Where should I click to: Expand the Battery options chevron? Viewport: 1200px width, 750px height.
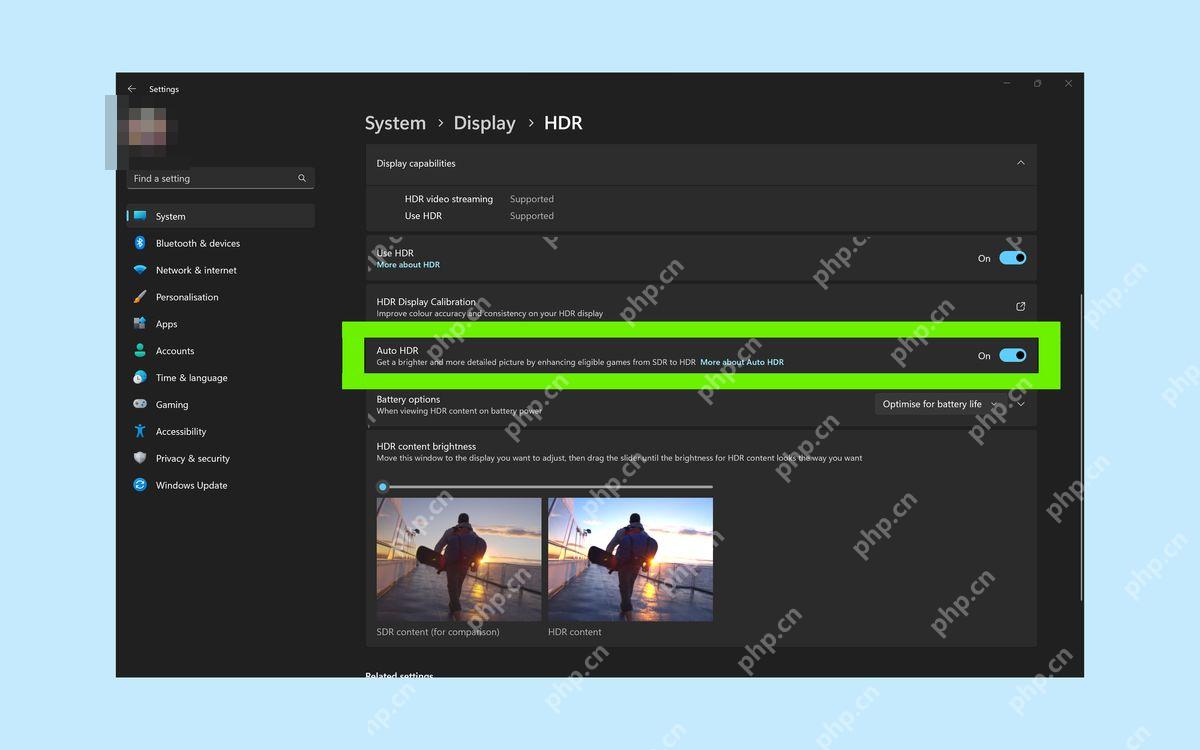(1020, 405)
